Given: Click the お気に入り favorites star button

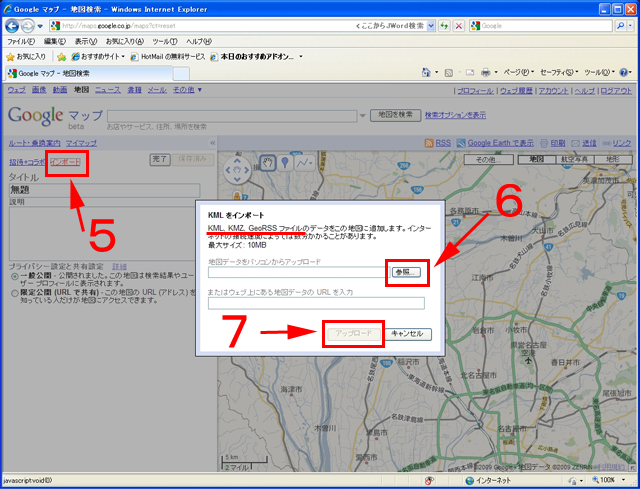Looking at the screenshot, I should click(26, 57).
